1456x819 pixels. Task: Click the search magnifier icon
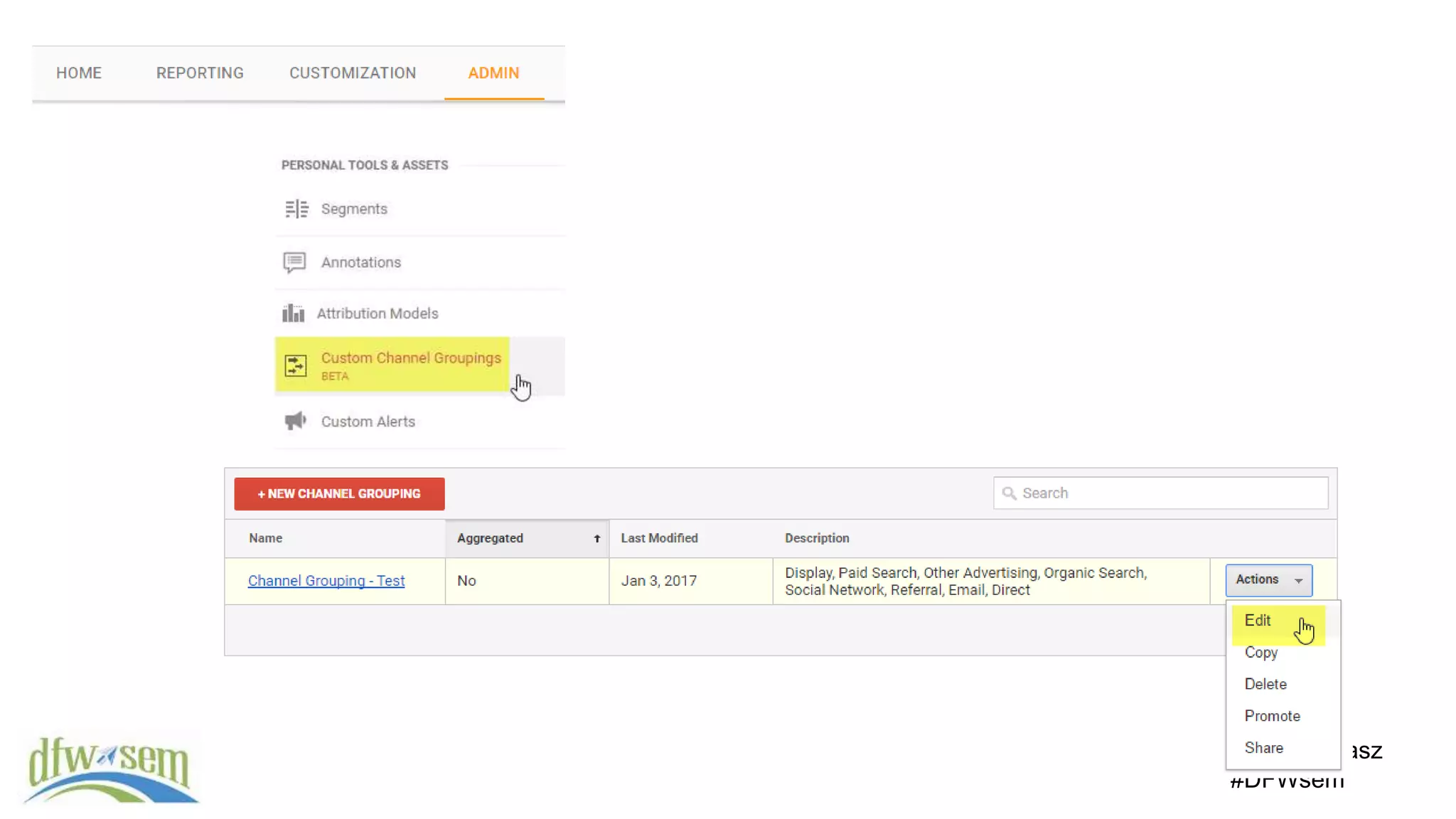[x=1009, y=493]
